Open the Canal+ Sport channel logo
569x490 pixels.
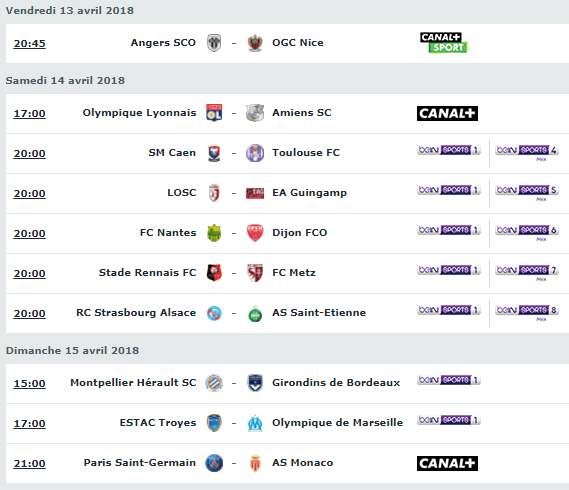[444, 42]
